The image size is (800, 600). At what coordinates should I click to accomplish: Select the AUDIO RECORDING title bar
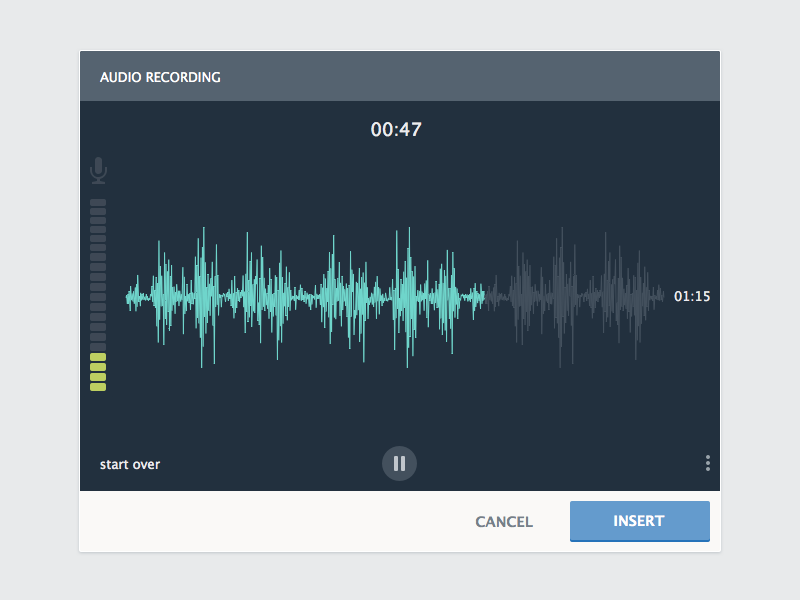coord(161,76)
